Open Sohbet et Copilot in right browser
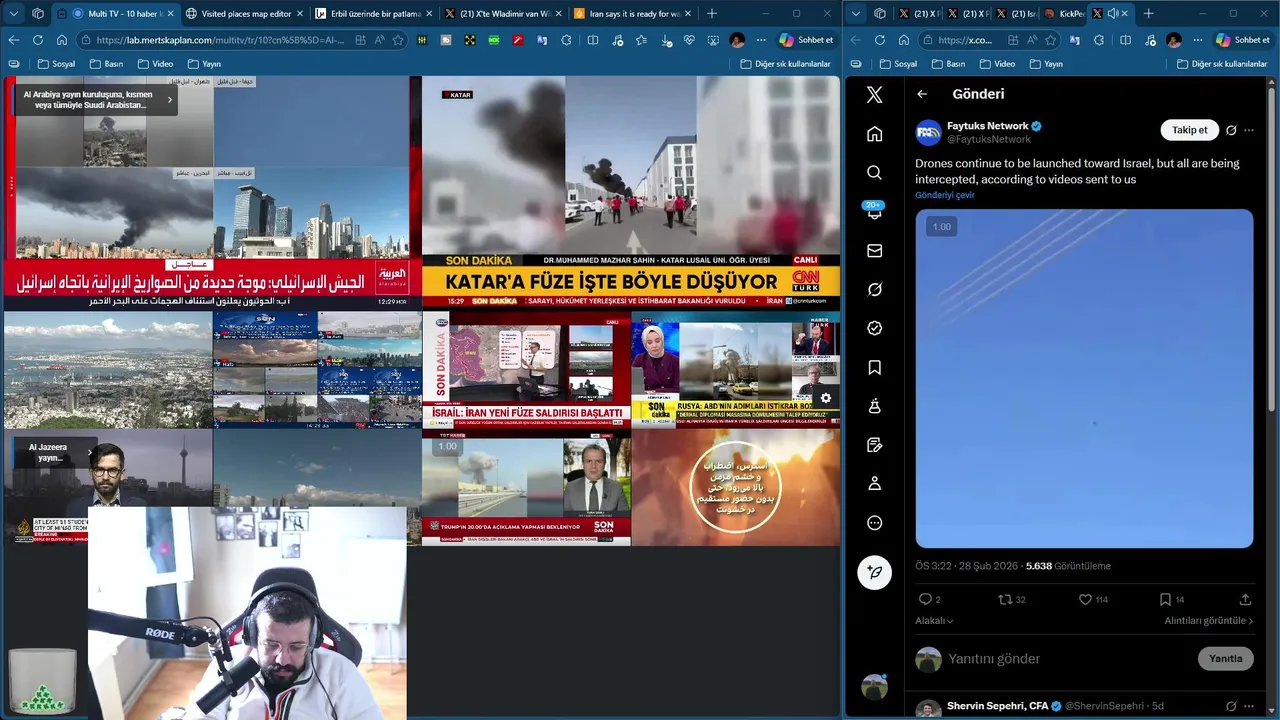This screenshot has height=720, width=1280. coord(1243,40)
